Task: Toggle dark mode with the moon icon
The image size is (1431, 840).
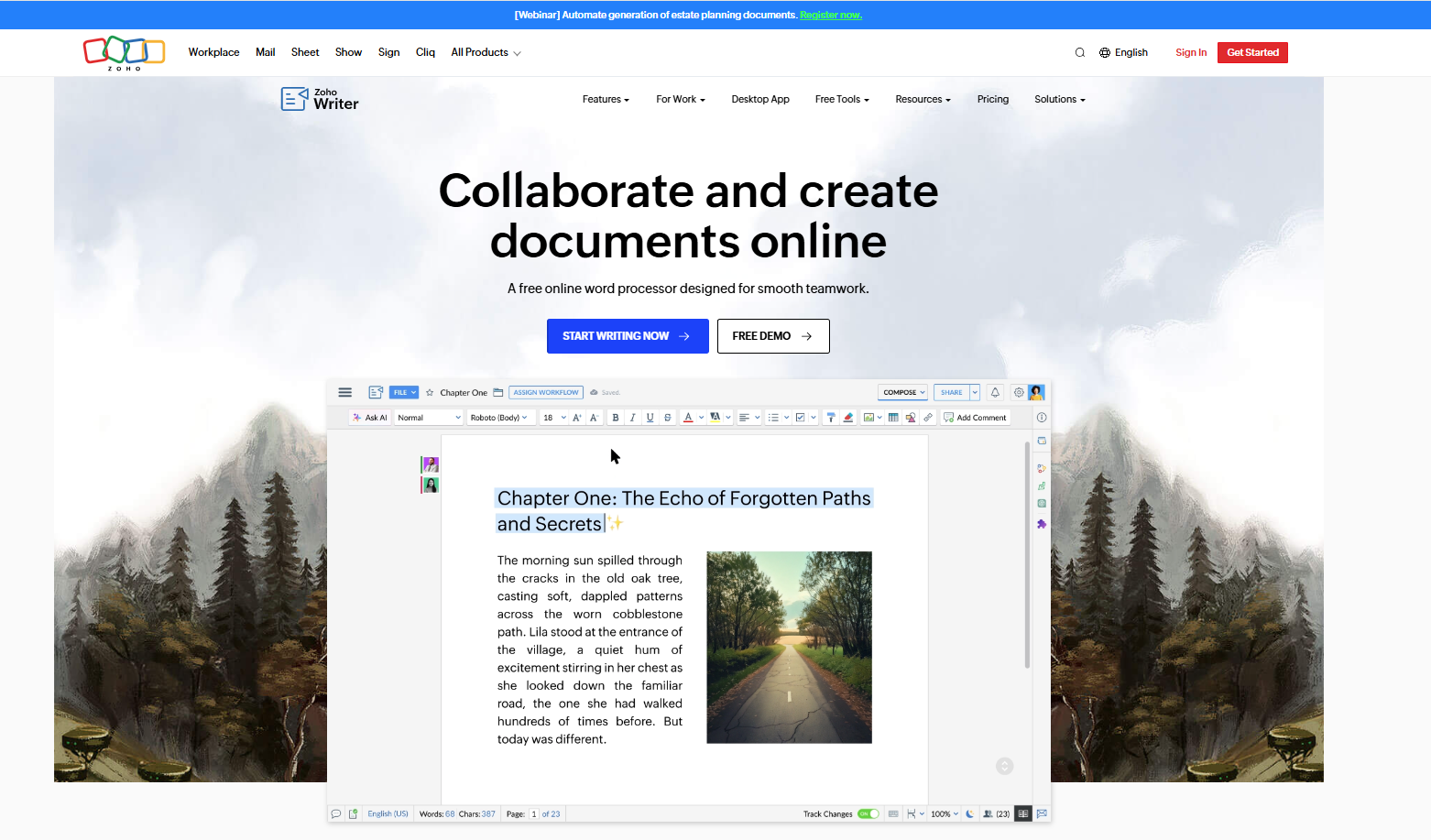Action: (969, 813)
